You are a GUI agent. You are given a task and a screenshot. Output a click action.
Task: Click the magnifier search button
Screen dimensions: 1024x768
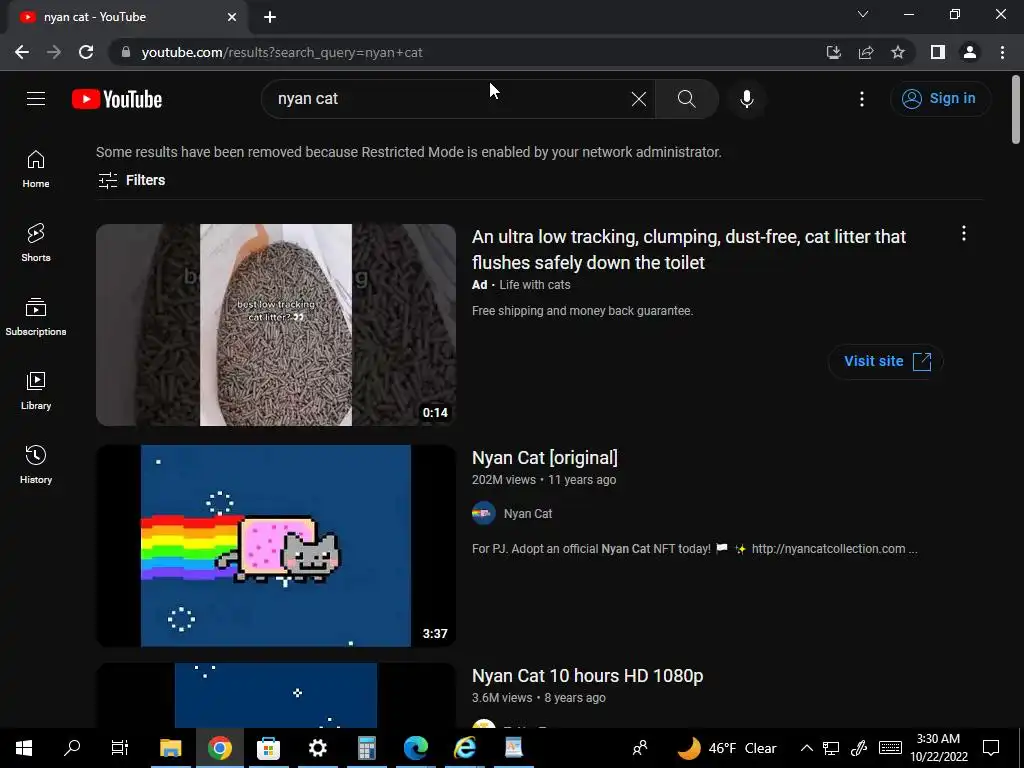pyautogui.click(x=686, y=99)
